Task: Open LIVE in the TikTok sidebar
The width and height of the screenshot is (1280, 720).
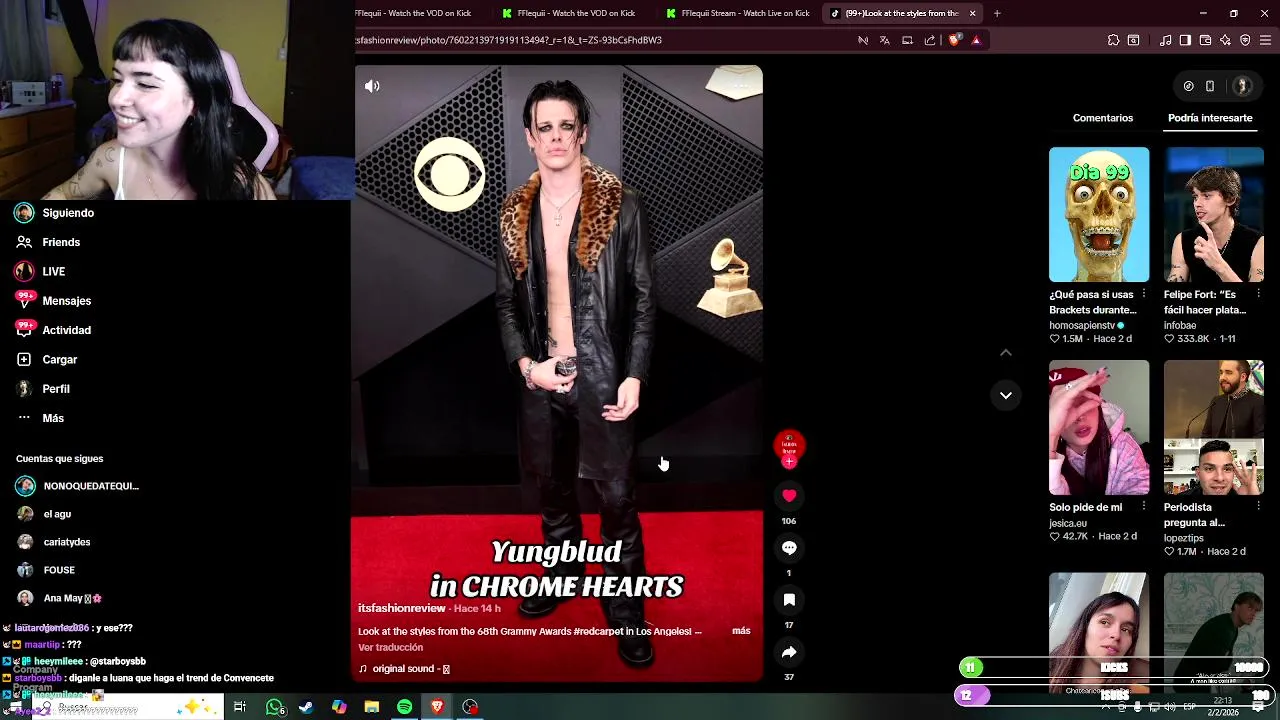Action: [40, 271]
